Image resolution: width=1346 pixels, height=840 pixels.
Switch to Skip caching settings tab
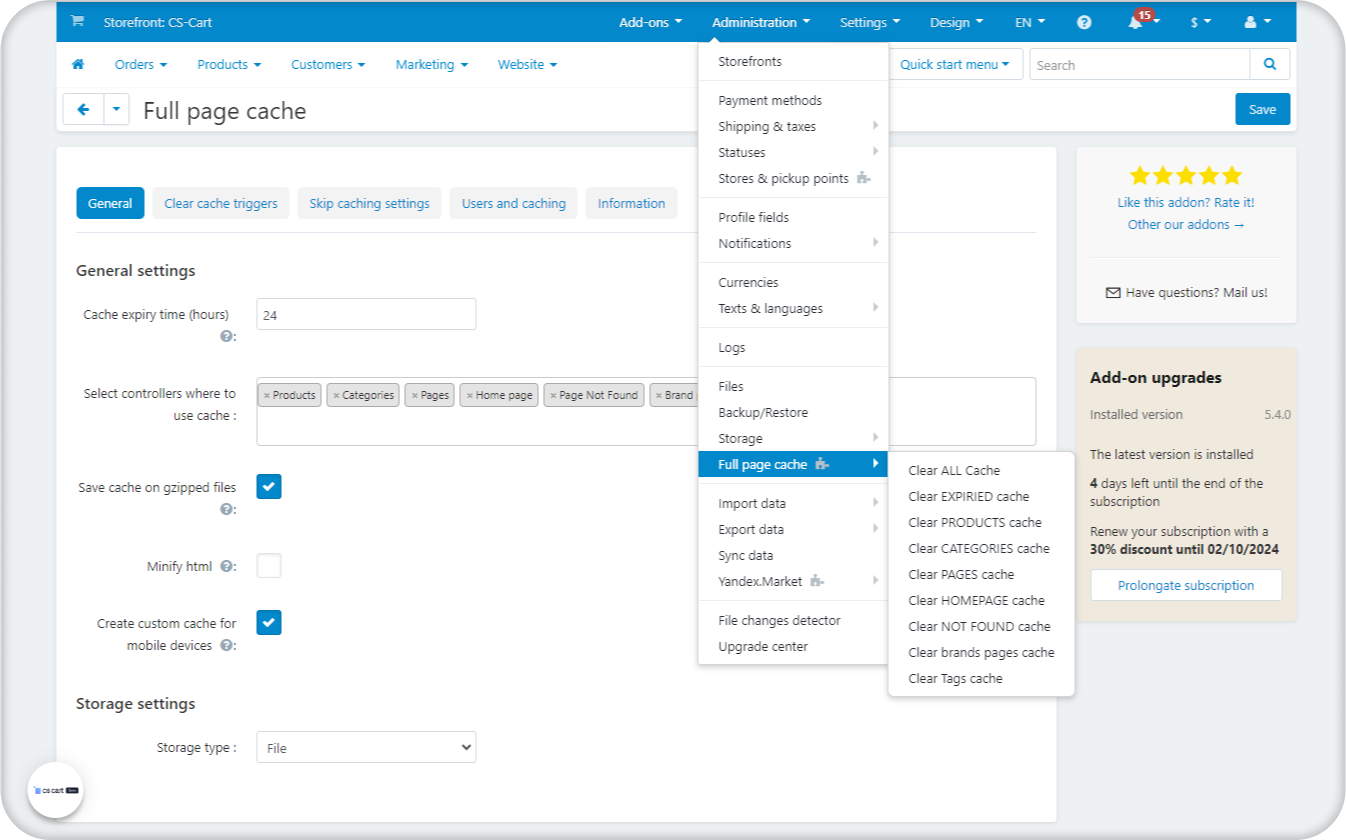[x=369, y=203]
